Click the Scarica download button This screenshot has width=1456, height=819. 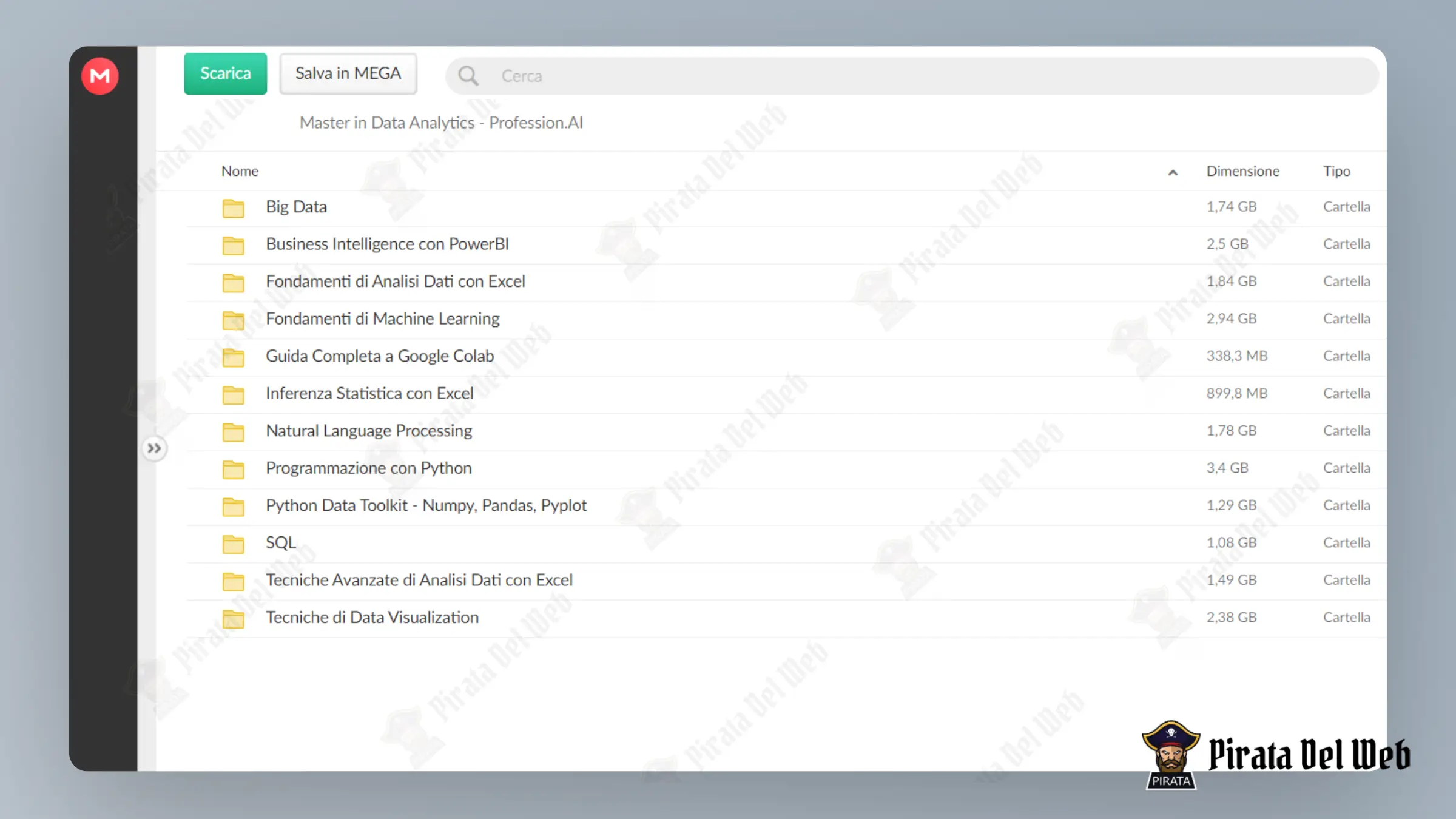point(226,73)
